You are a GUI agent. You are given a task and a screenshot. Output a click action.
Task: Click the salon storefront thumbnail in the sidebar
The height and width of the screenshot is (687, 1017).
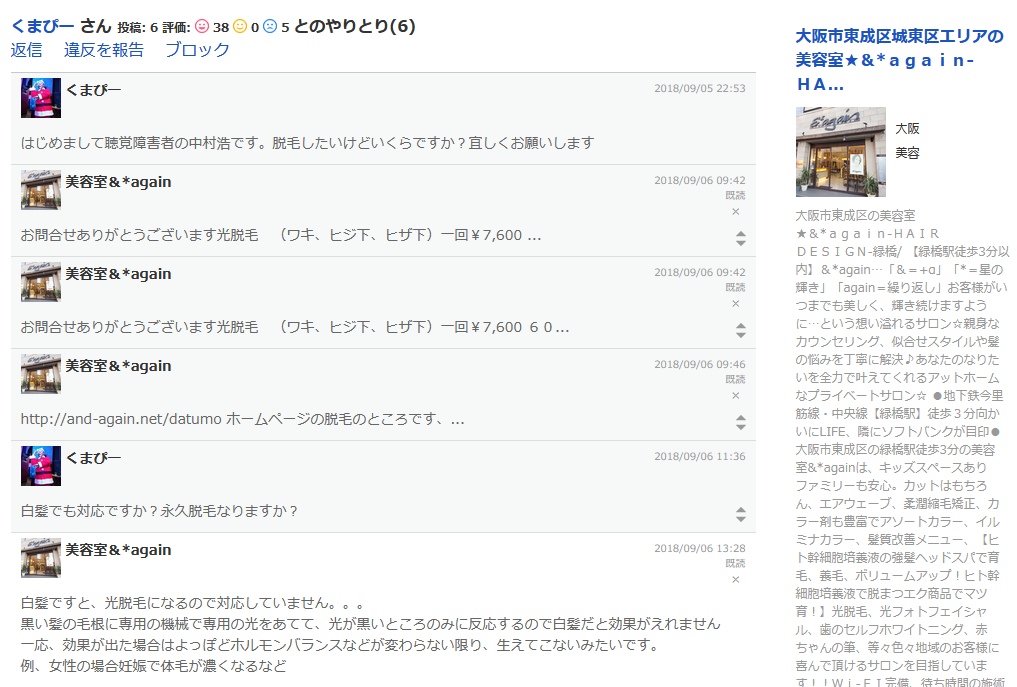click(x=840, y=152)
